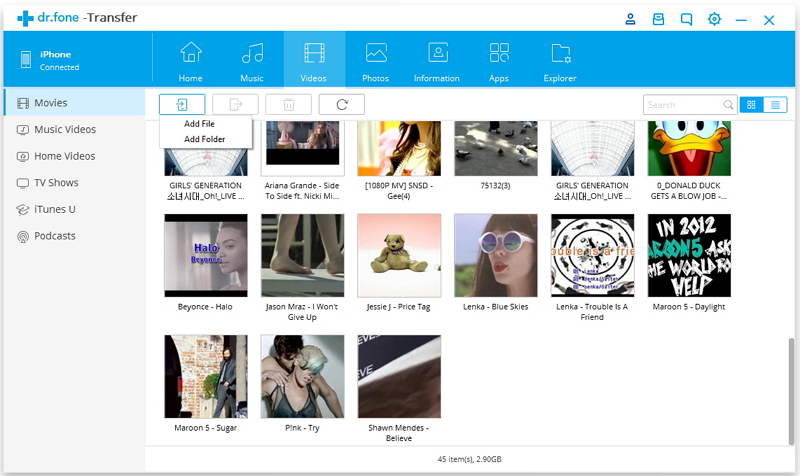Choose Add Folder from dropdown
This screenshot has height=476, width=800.
(205, 139)
